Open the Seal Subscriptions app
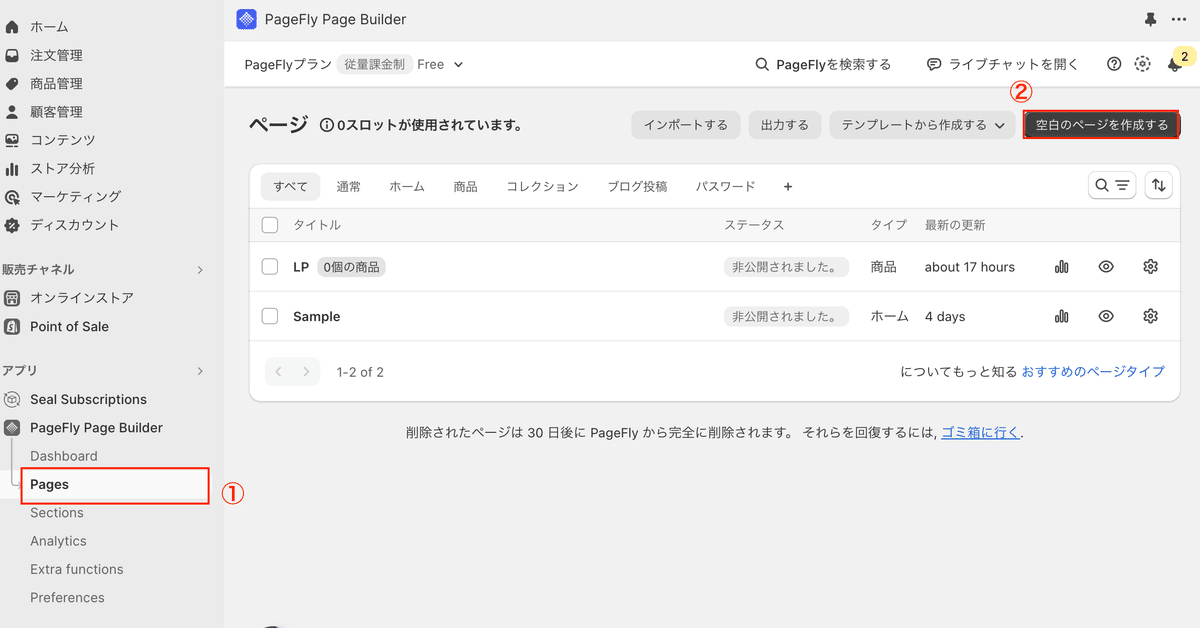The width and height of the screenshot is (1200, 628). [x=88, y=399]
